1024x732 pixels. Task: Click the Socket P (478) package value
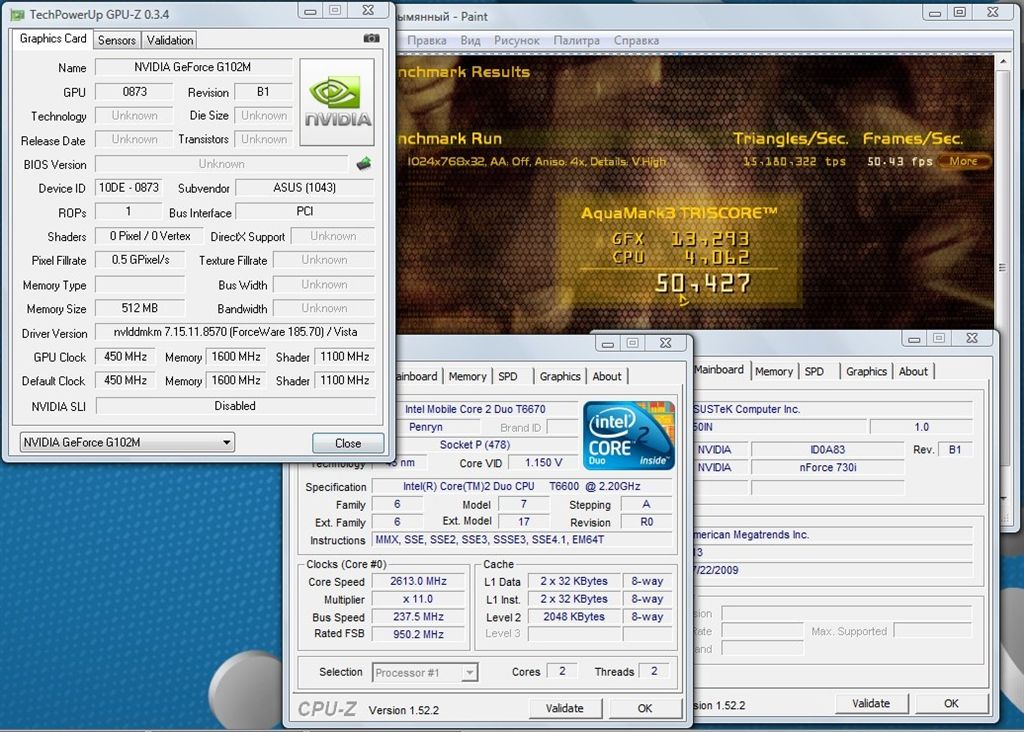(475, 445)
